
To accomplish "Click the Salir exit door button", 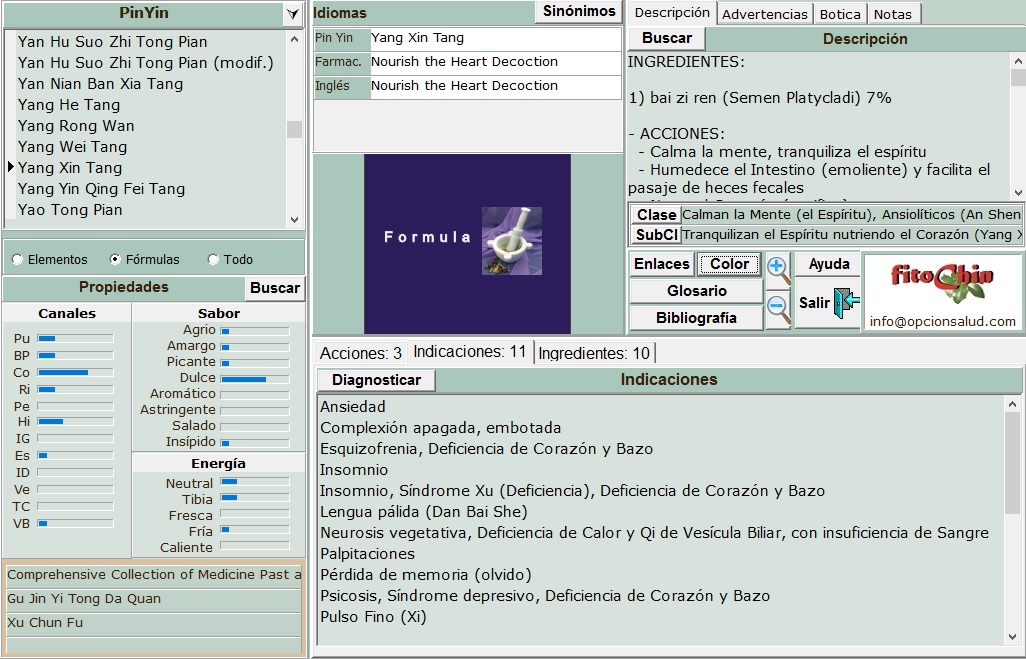I will pos(828,303).
